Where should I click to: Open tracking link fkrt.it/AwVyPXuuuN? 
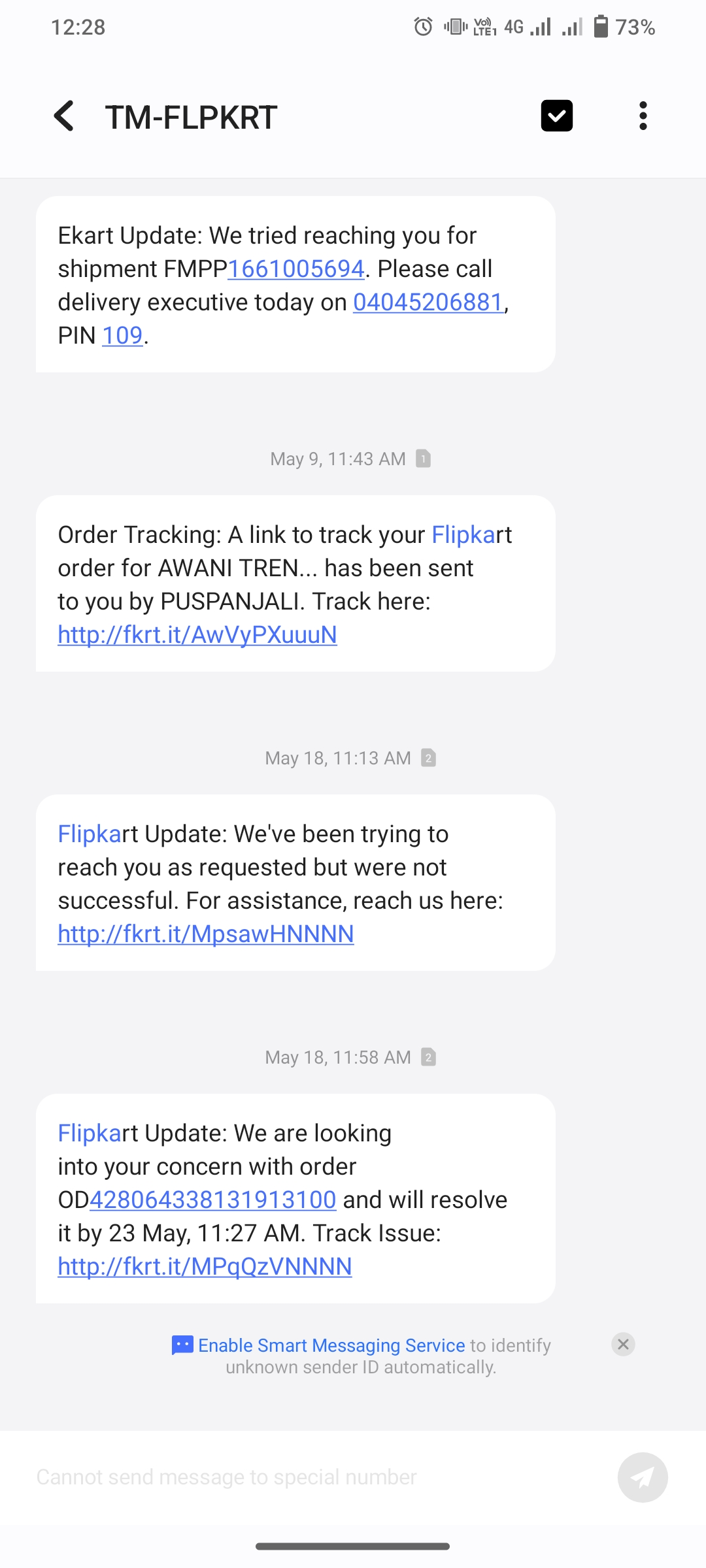pos(197,634)
